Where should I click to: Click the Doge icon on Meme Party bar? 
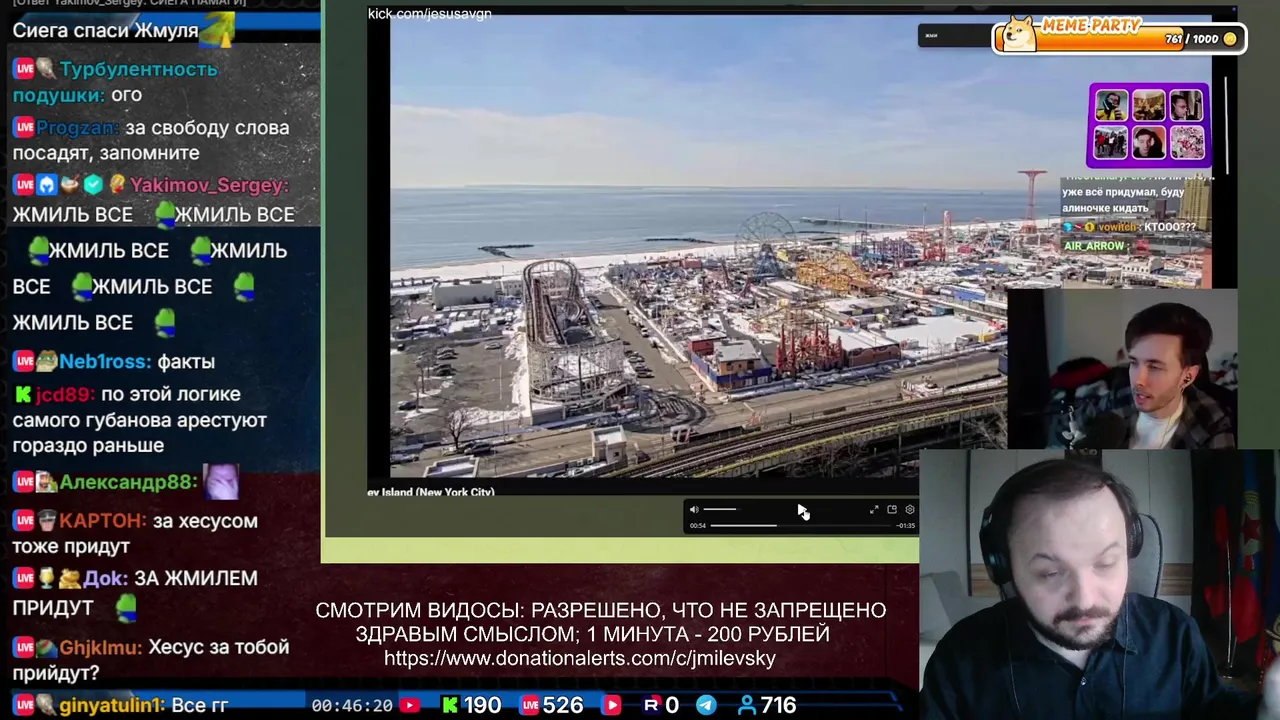(x=1020, y=33)
